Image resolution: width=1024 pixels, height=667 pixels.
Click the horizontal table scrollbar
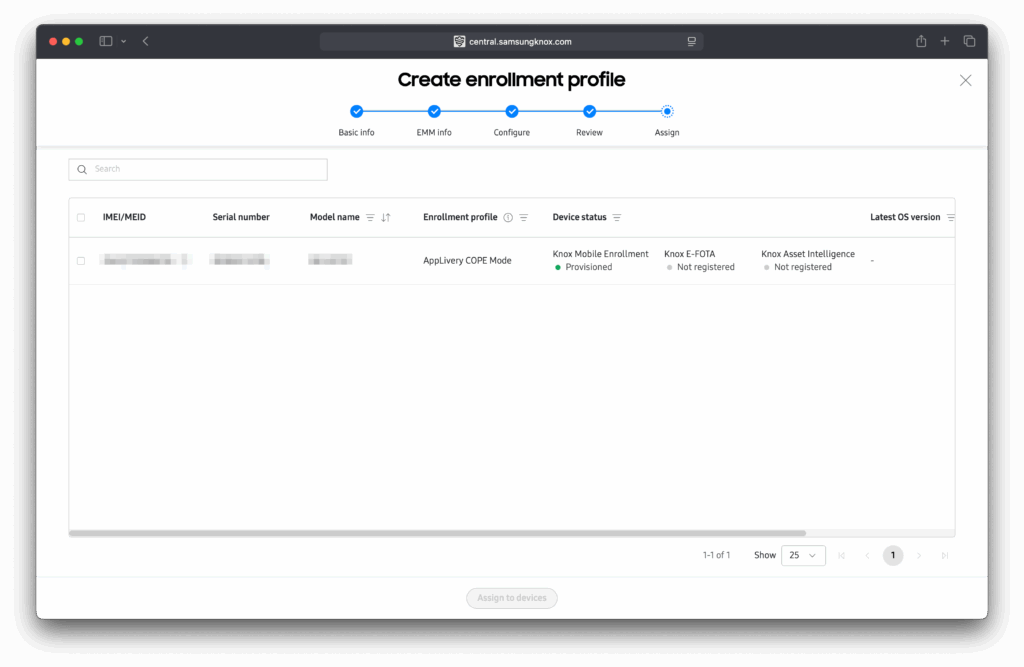(x=437, y=534)
